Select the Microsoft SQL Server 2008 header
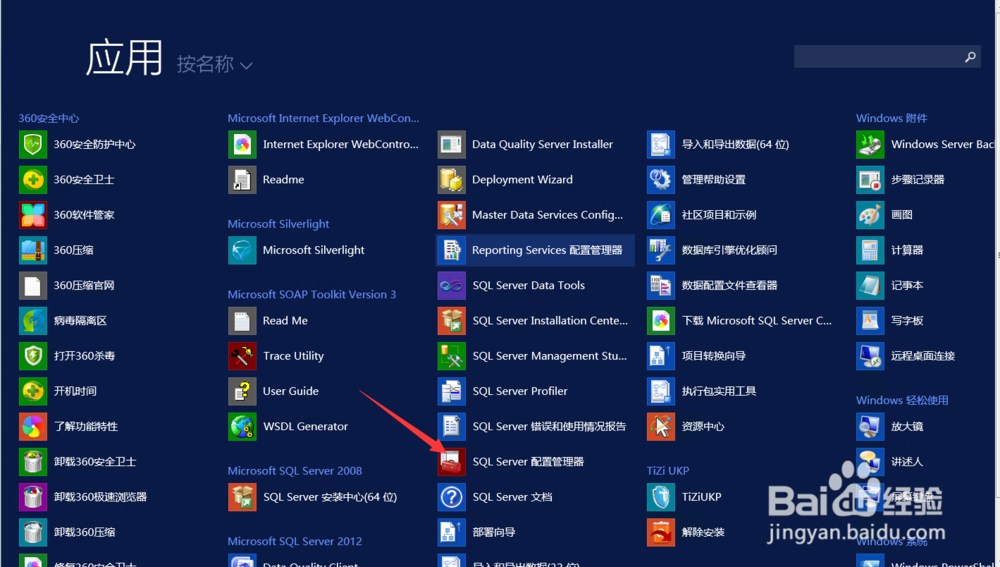This screenshot has height=567, width=1000. pos(295,471)
